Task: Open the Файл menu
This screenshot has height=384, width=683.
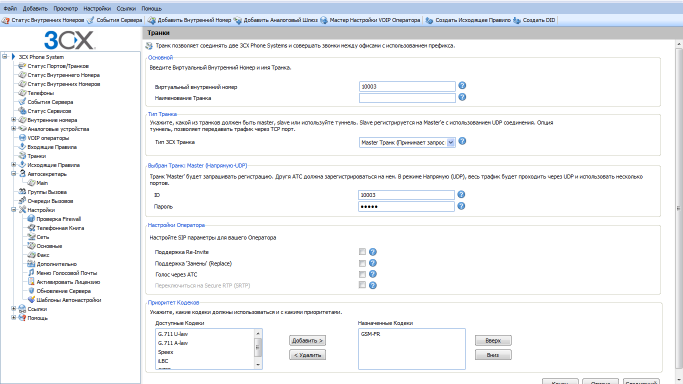Action: coord(10,8)
